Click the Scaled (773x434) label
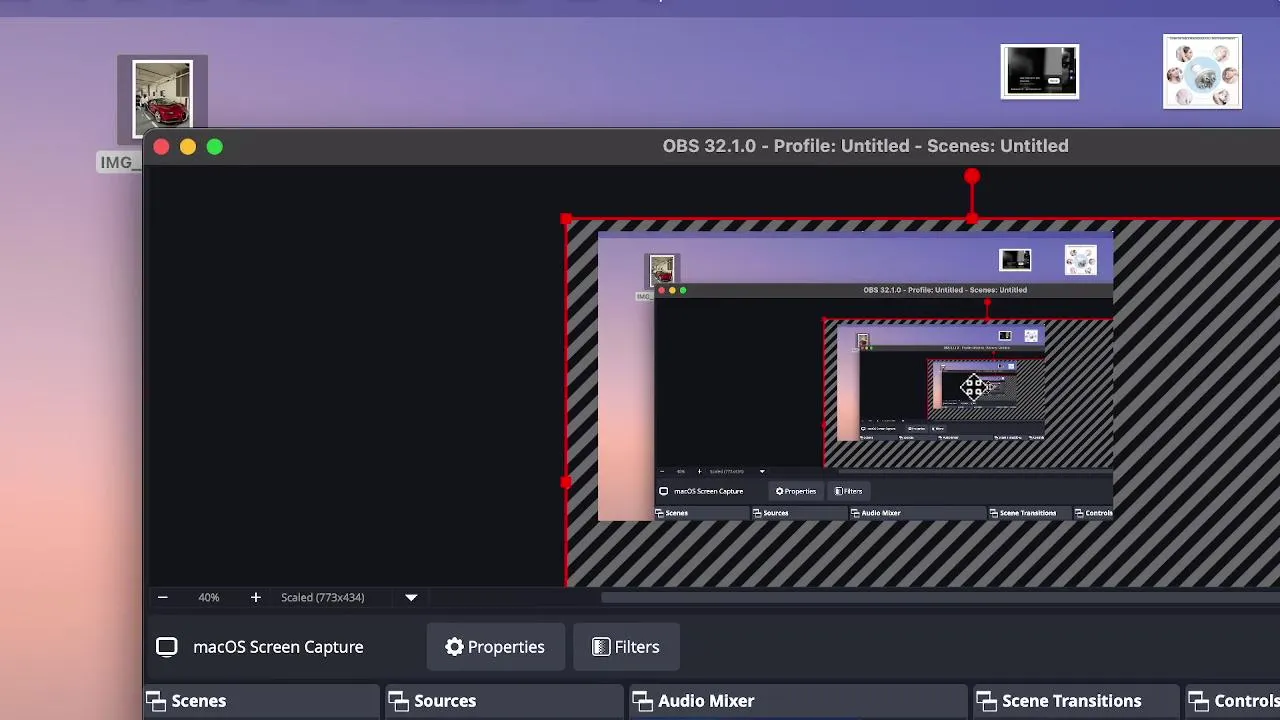 click(322, 597)
